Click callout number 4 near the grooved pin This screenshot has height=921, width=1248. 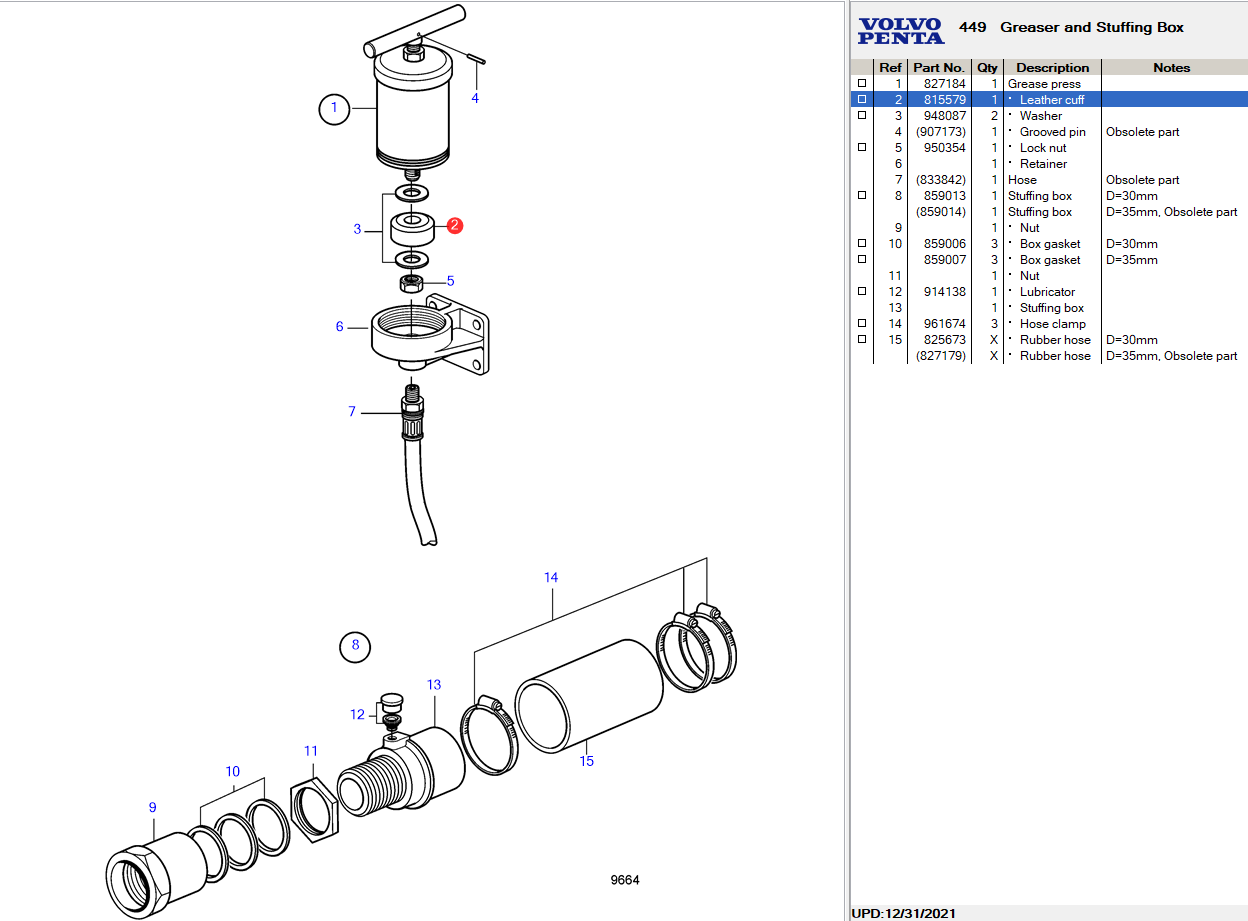click(x=475, y=98)
